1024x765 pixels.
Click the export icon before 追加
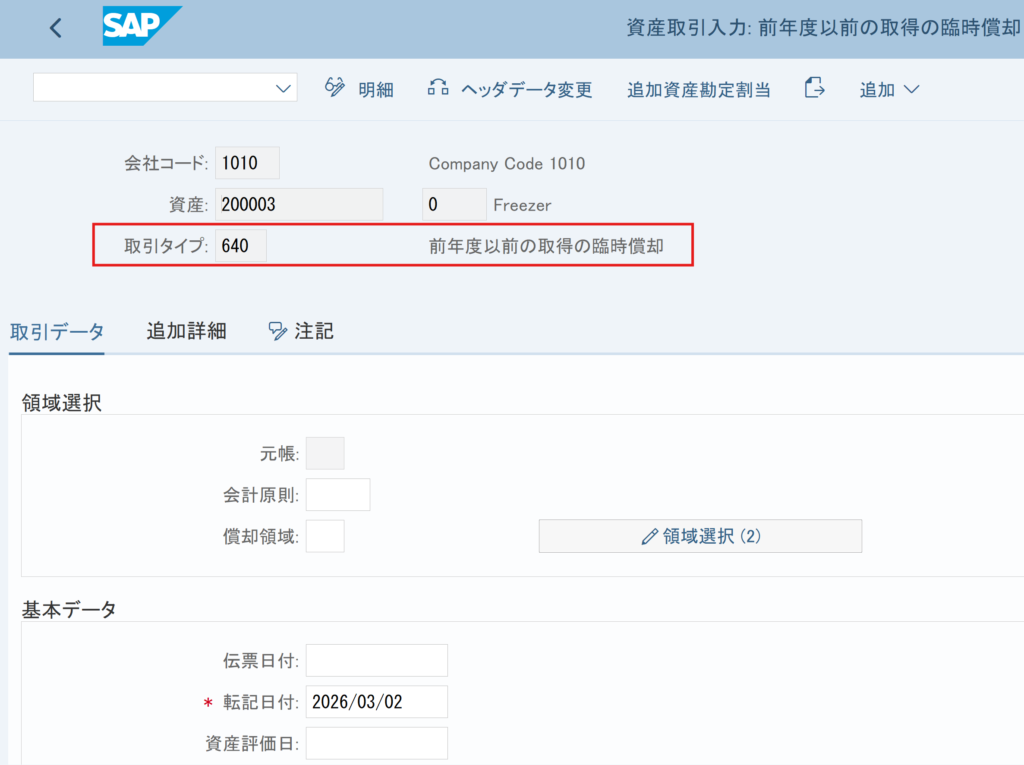tap(815, 88)
